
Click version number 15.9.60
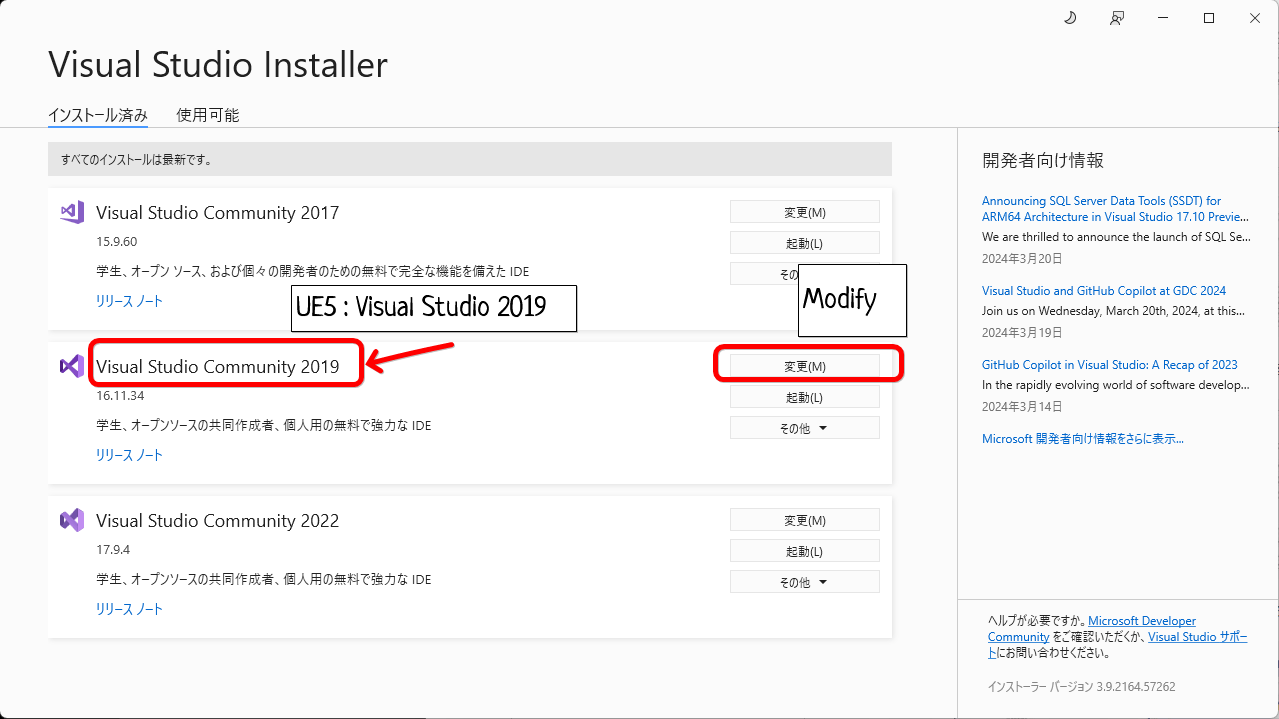[116, 242]
